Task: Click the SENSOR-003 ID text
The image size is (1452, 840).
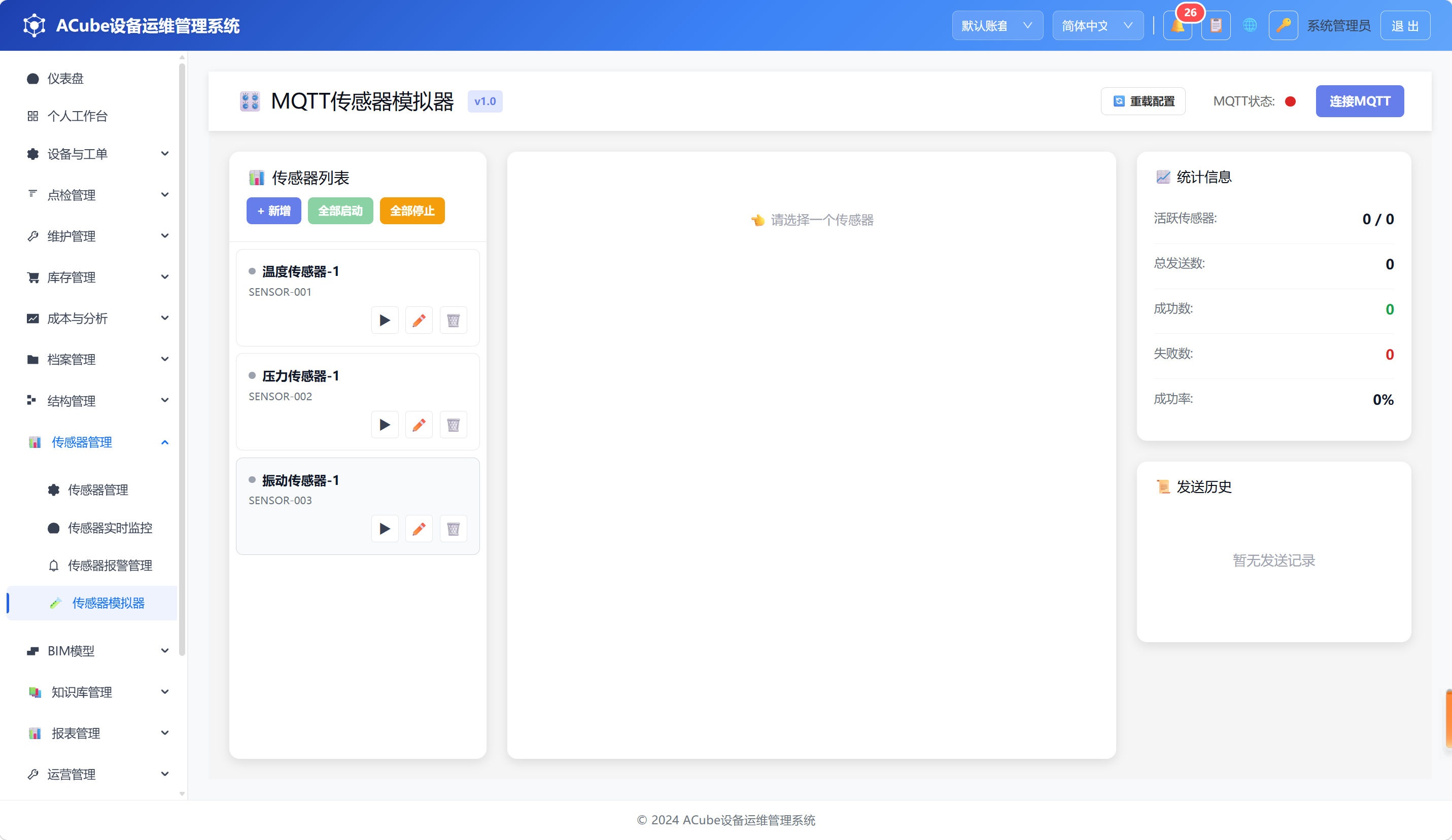Action: pyautogui.click(x=280, y=501)
